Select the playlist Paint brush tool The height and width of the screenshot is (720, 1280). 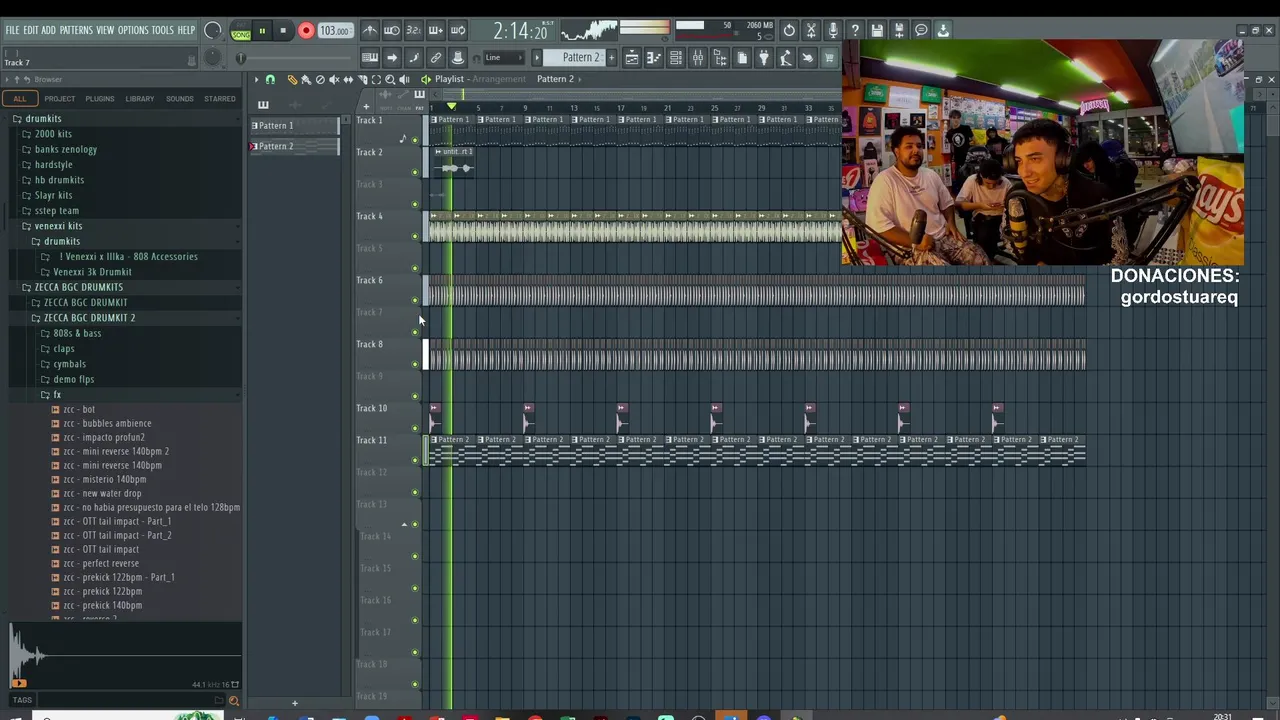306,79
